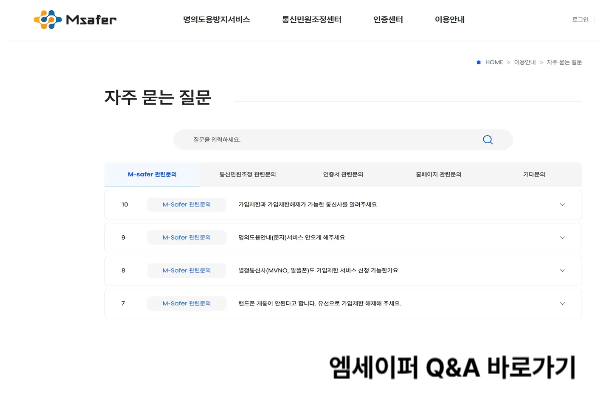Select the M-safer 관련문의 tab
The image size is (600, 400).
click(152, 174)
